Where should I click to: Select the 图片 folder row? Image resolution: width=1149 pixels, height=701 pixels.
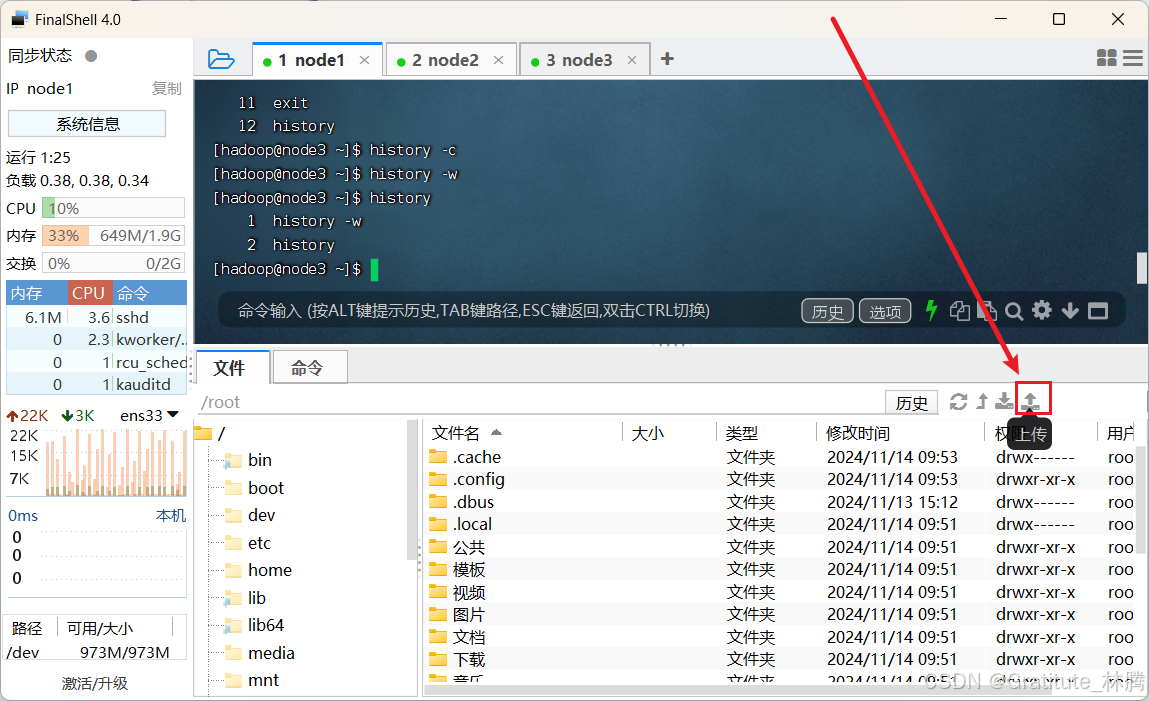point(780,615)
